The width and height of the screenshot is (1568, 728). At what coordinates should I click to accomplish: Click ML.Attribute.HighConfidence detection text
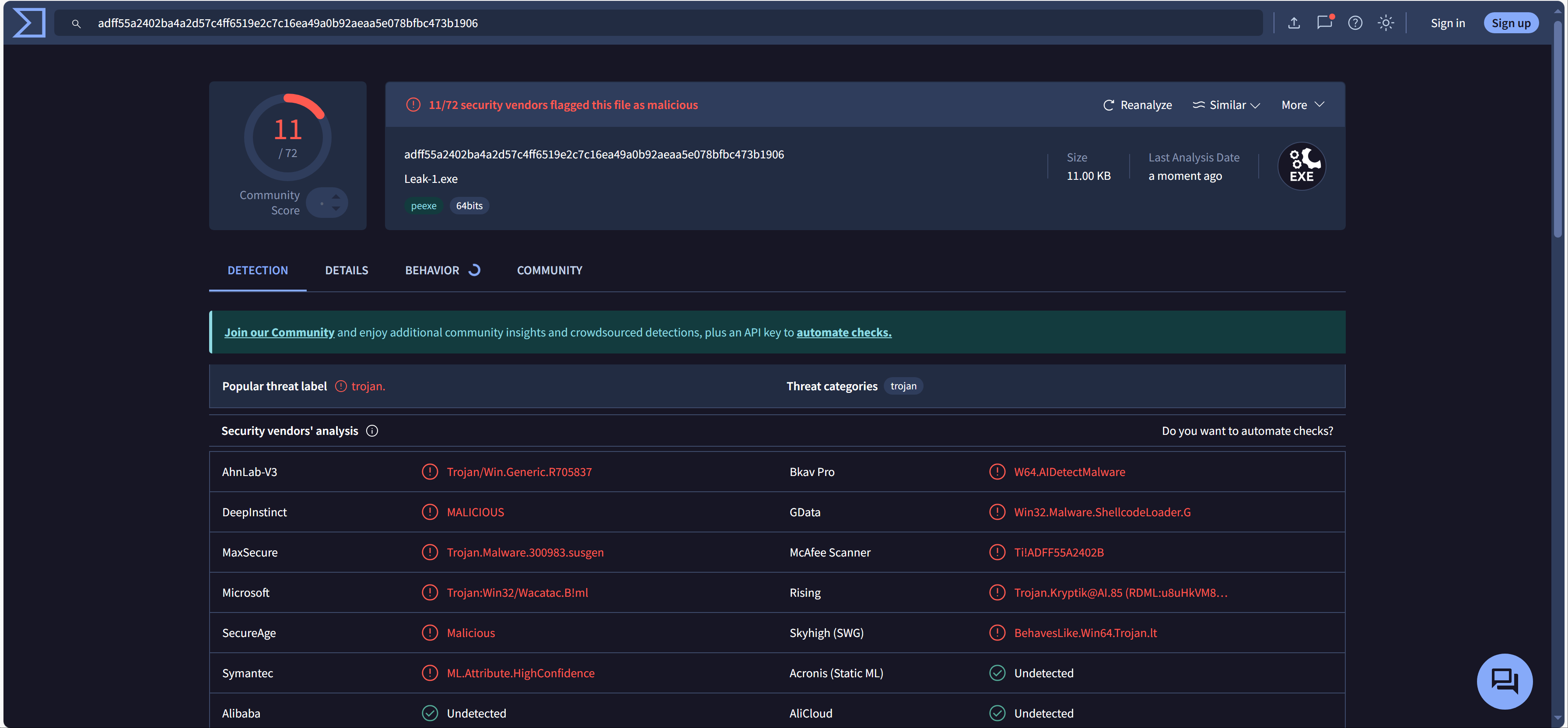521,673
